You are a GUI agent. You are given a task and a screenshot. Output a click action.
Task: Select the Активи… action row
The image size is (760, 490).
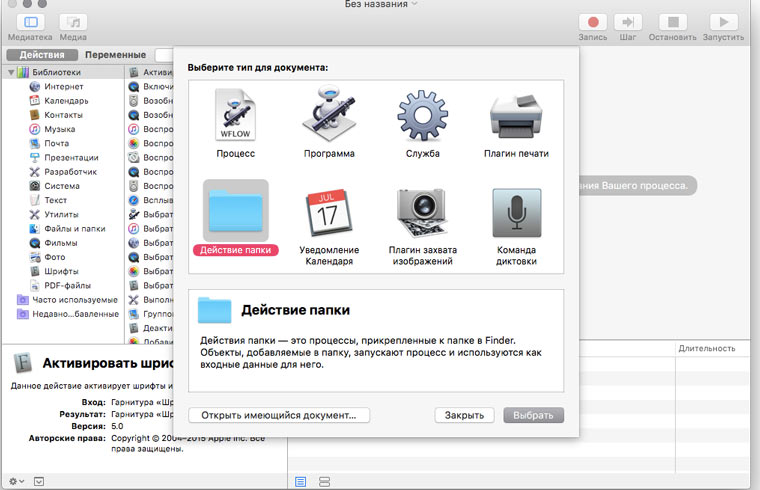[151, 72]
